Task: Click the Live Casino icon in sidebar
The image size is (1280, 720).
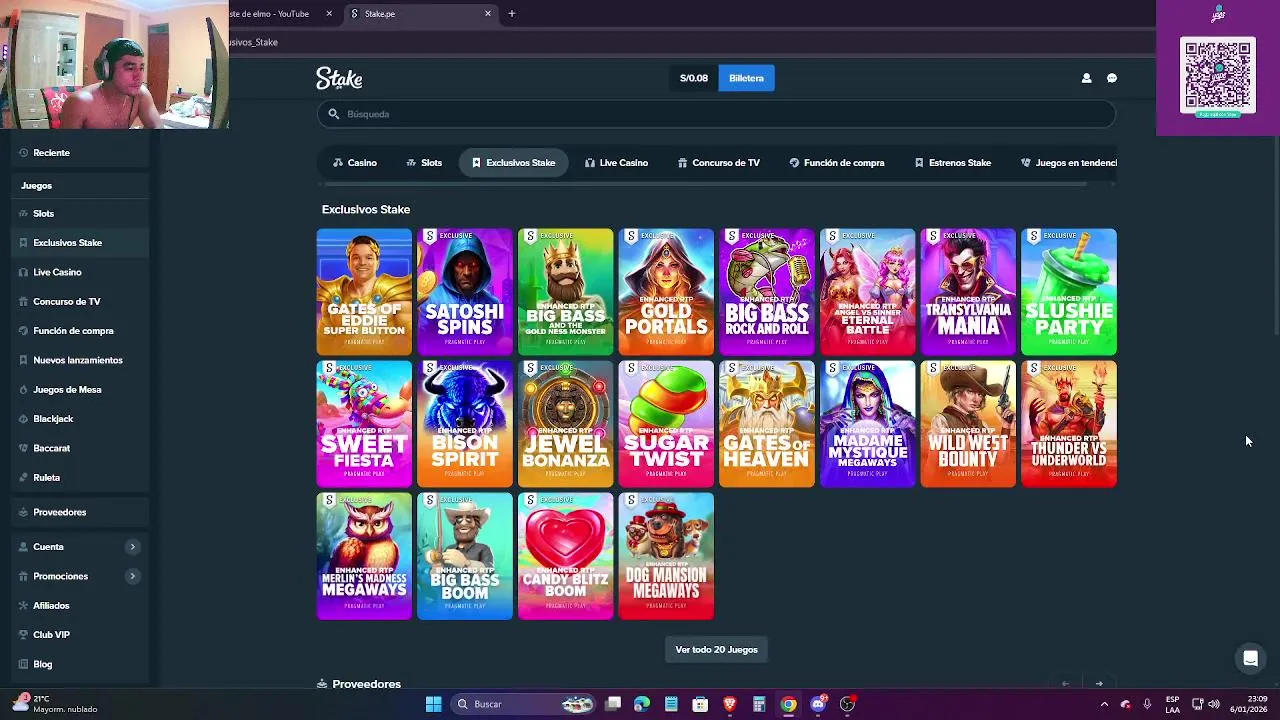Action: pyautogui.click(x=22, y=272)
